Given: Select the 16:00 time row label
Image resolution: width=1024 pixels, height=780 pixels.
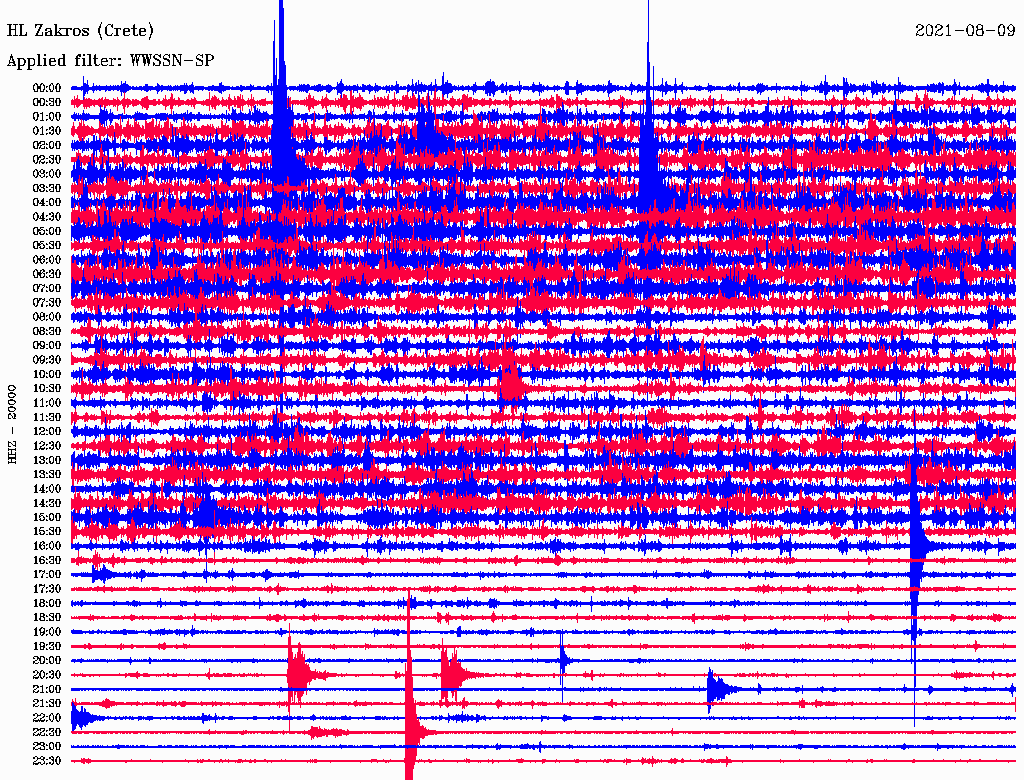Looking at the screenshot, I should [47, 546].
